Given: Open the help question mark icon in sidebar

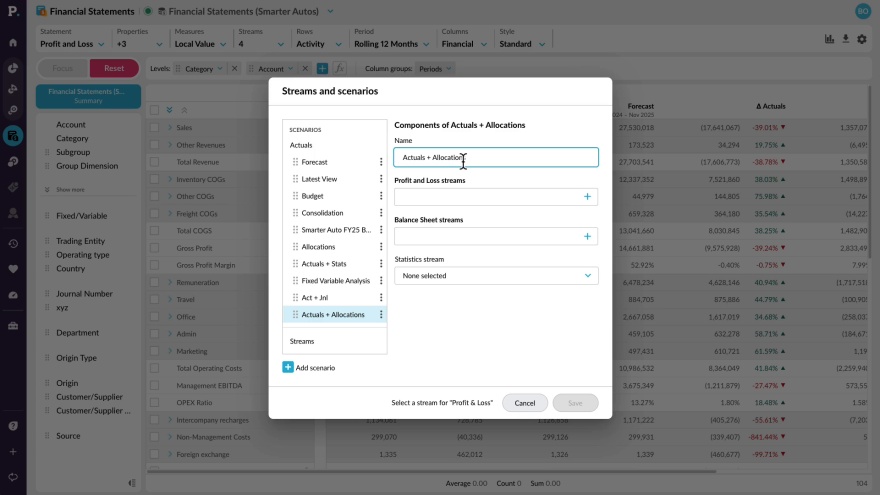Looking at the screenshot, I should click(13, 426).
